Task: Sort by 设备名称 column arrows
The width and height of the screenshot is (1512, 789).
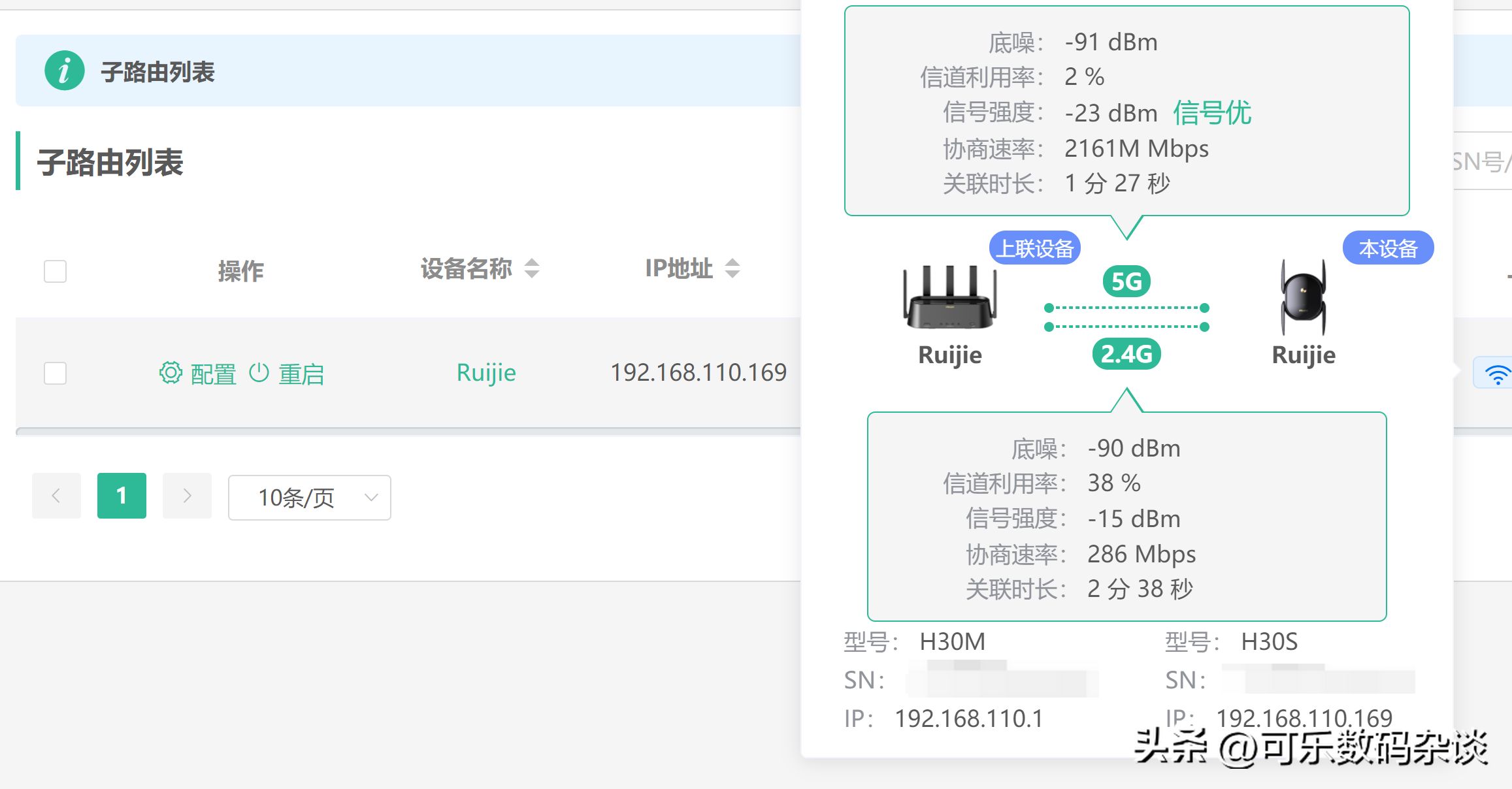Action: click(532, 268)
